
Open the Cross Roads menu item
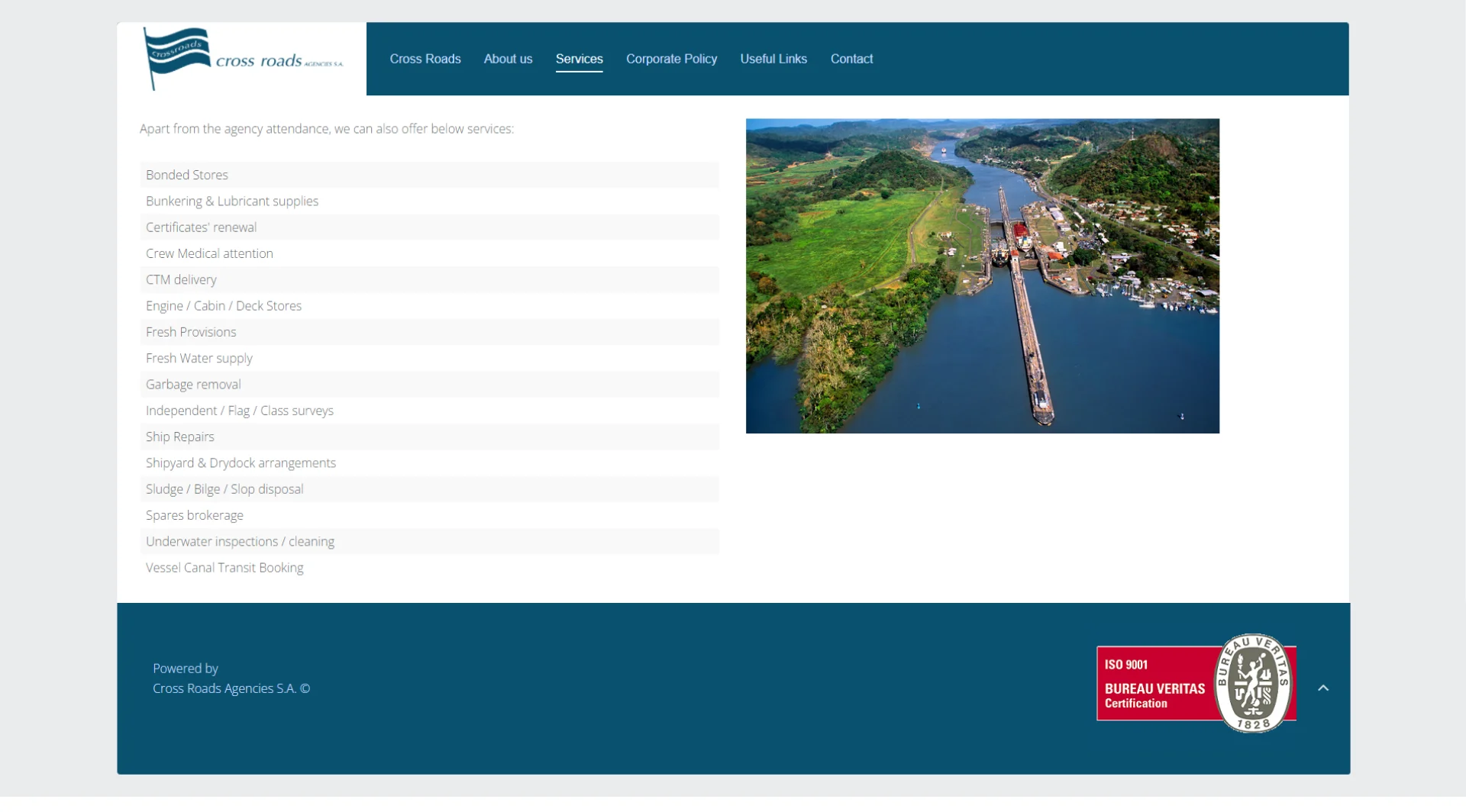coord(425,59)
